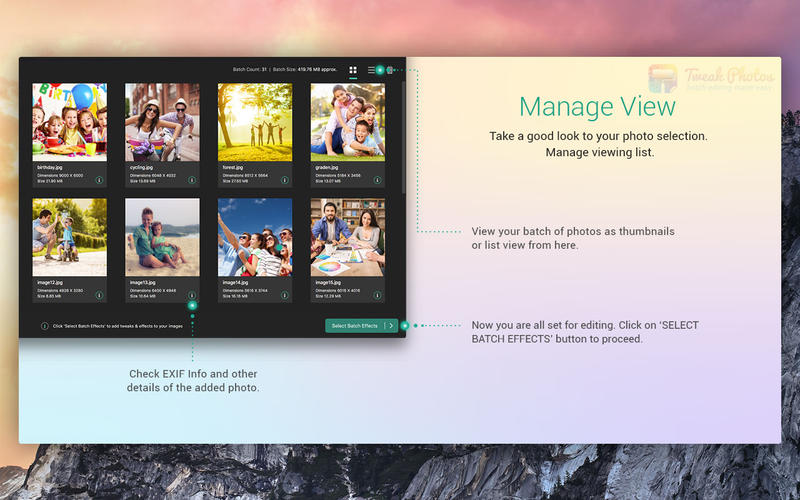View EXIF info for image12.jpg
Screen dimensions: 800x500
[x=99, y=295]
